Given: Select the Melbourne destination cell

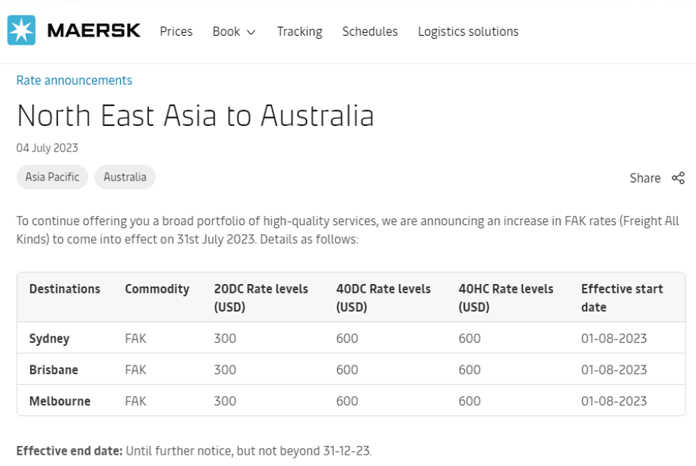Looking at the screenshot, I should pos(60,401).
